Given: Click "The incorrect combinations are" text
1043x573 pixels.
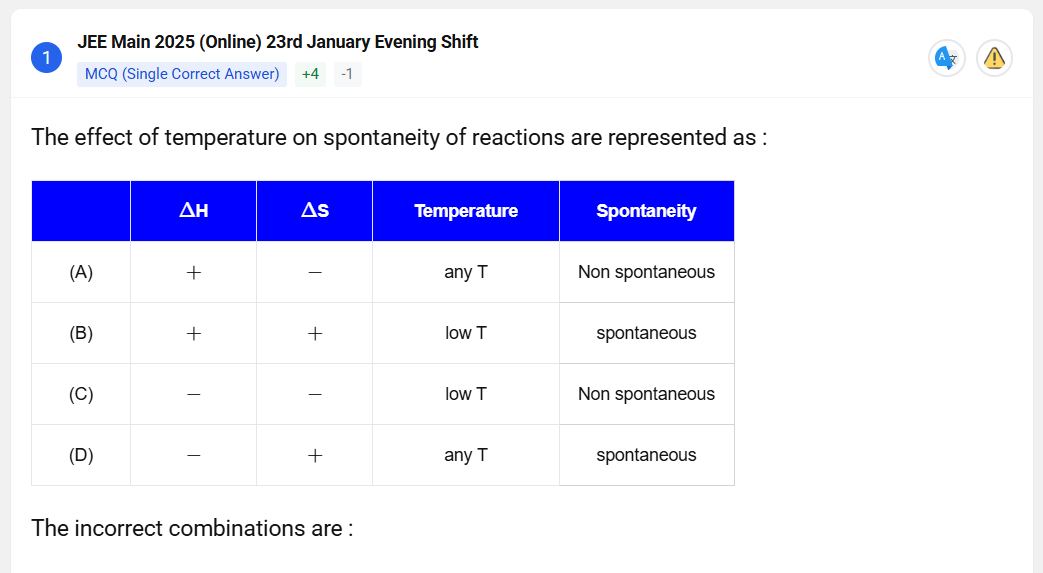Looking at the screenshot, I should point(192,528).
